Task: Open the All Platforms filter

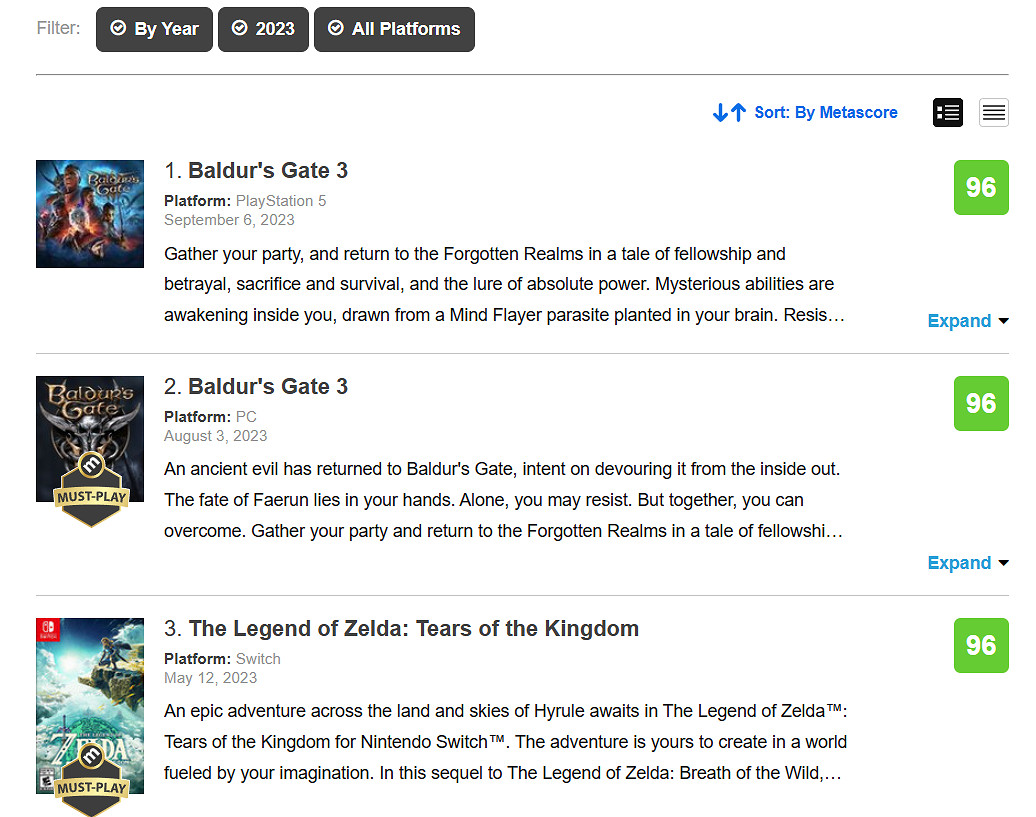Action: 394,29
